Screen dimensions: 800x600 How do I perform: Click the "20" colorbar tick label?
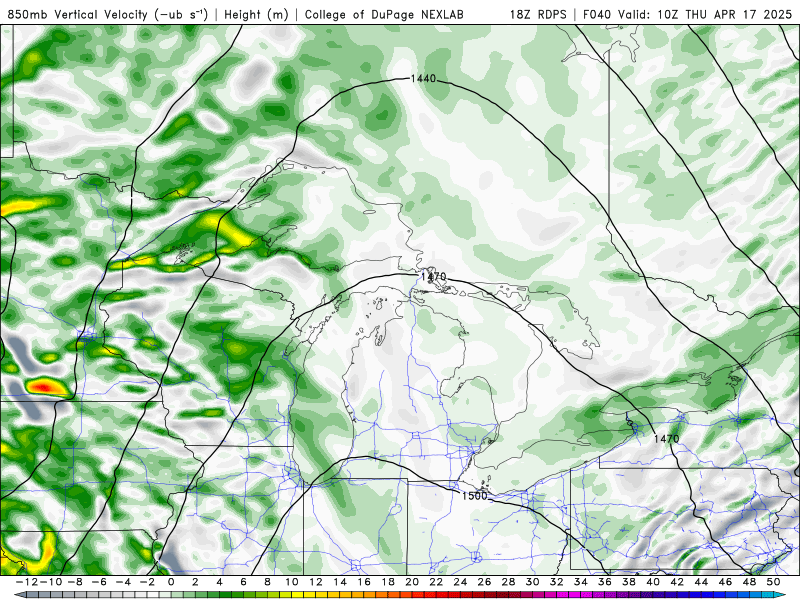point(412,582)
